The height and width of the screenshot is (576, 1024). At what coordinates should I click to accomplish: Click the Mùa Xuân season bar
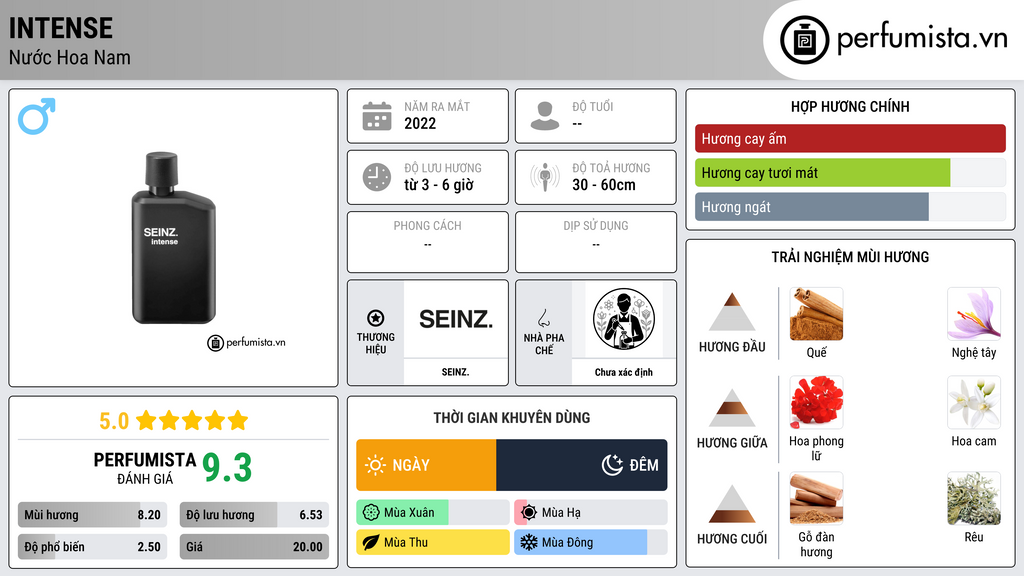coord(432,513)
